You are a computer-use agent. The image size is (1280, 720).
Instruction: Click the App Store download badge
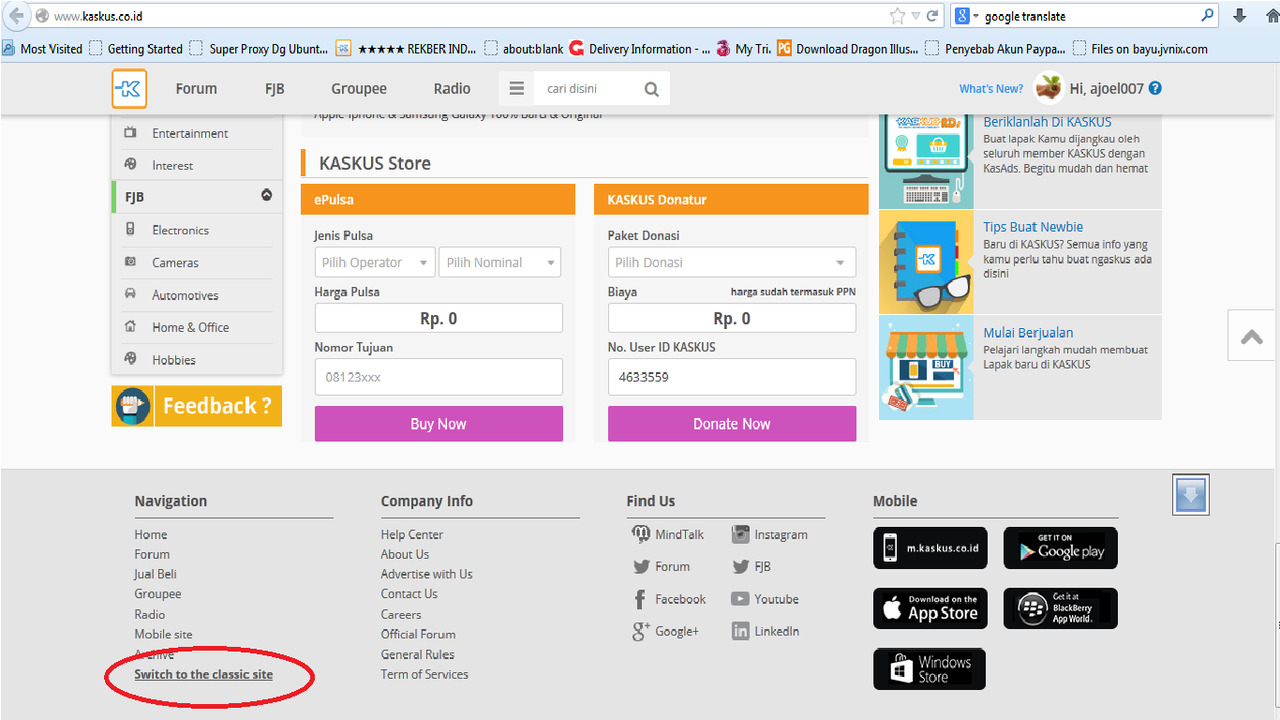[x=931, y=608]
